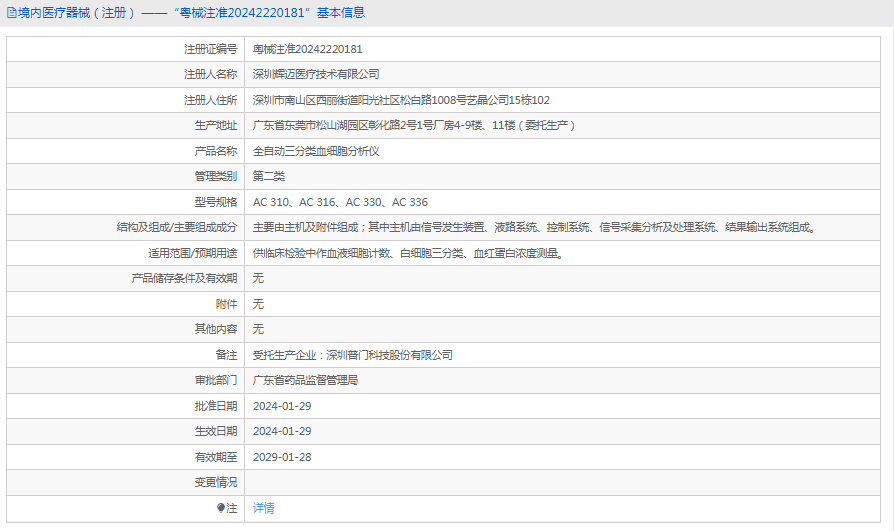Click the 批准日期 label

[216, 406]
